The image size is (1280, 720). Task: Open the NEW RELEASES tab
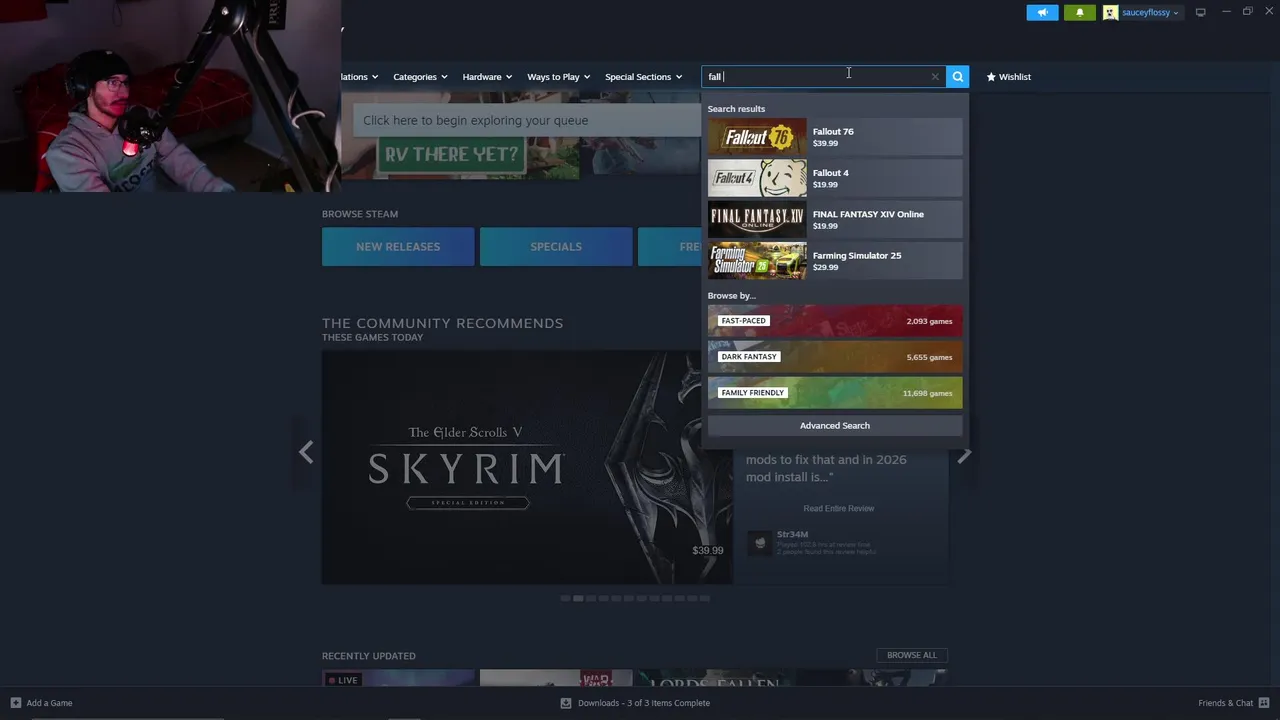tap(398, 247)
